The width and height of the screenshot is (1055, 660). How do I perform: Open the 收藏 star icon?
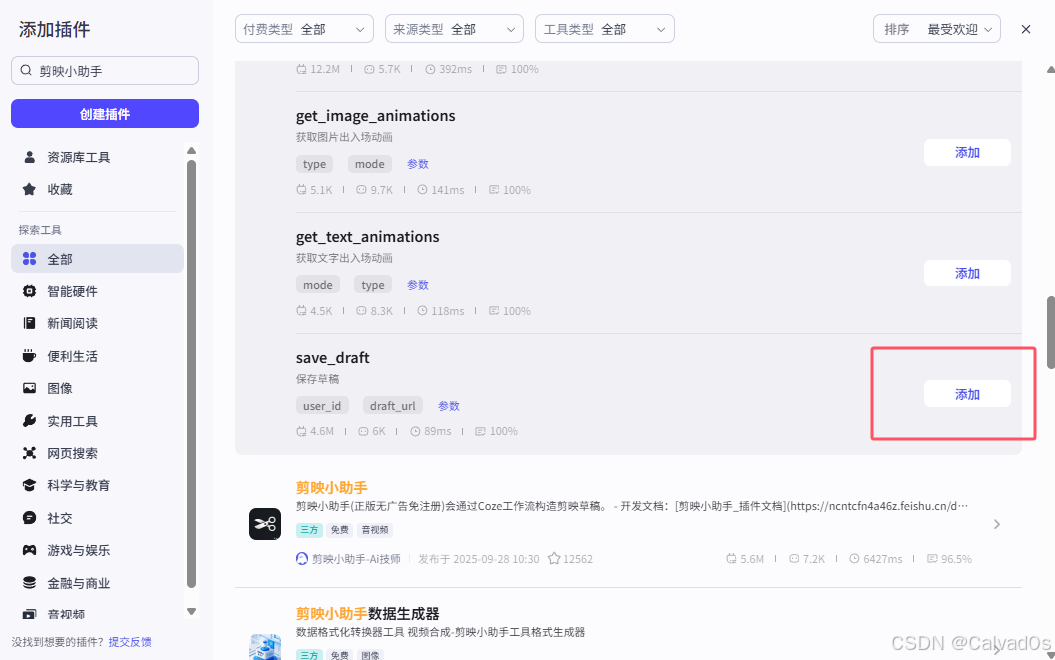coord(30,189)
